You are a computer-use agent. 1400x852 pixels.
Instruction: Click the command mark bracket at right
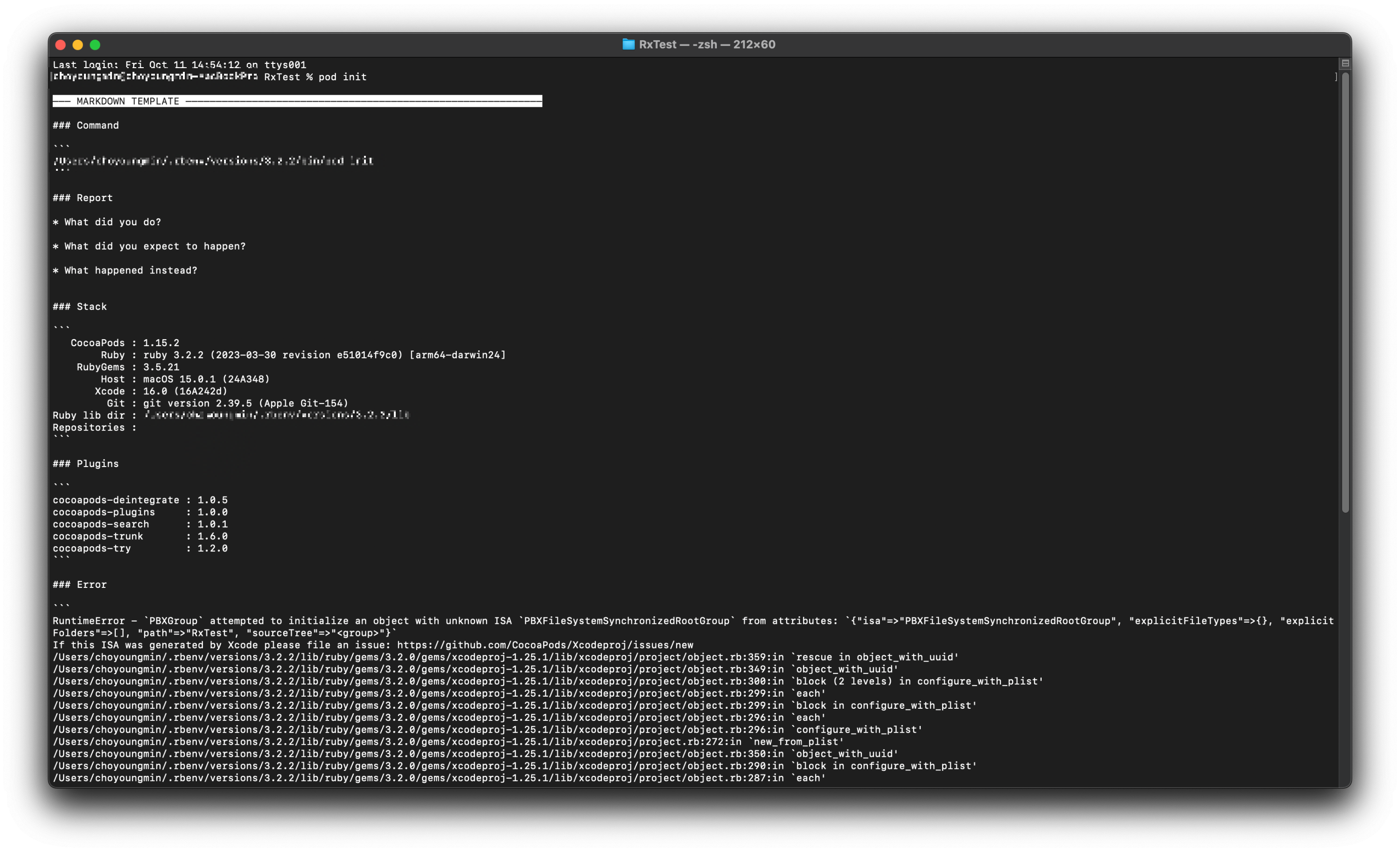1336,77
